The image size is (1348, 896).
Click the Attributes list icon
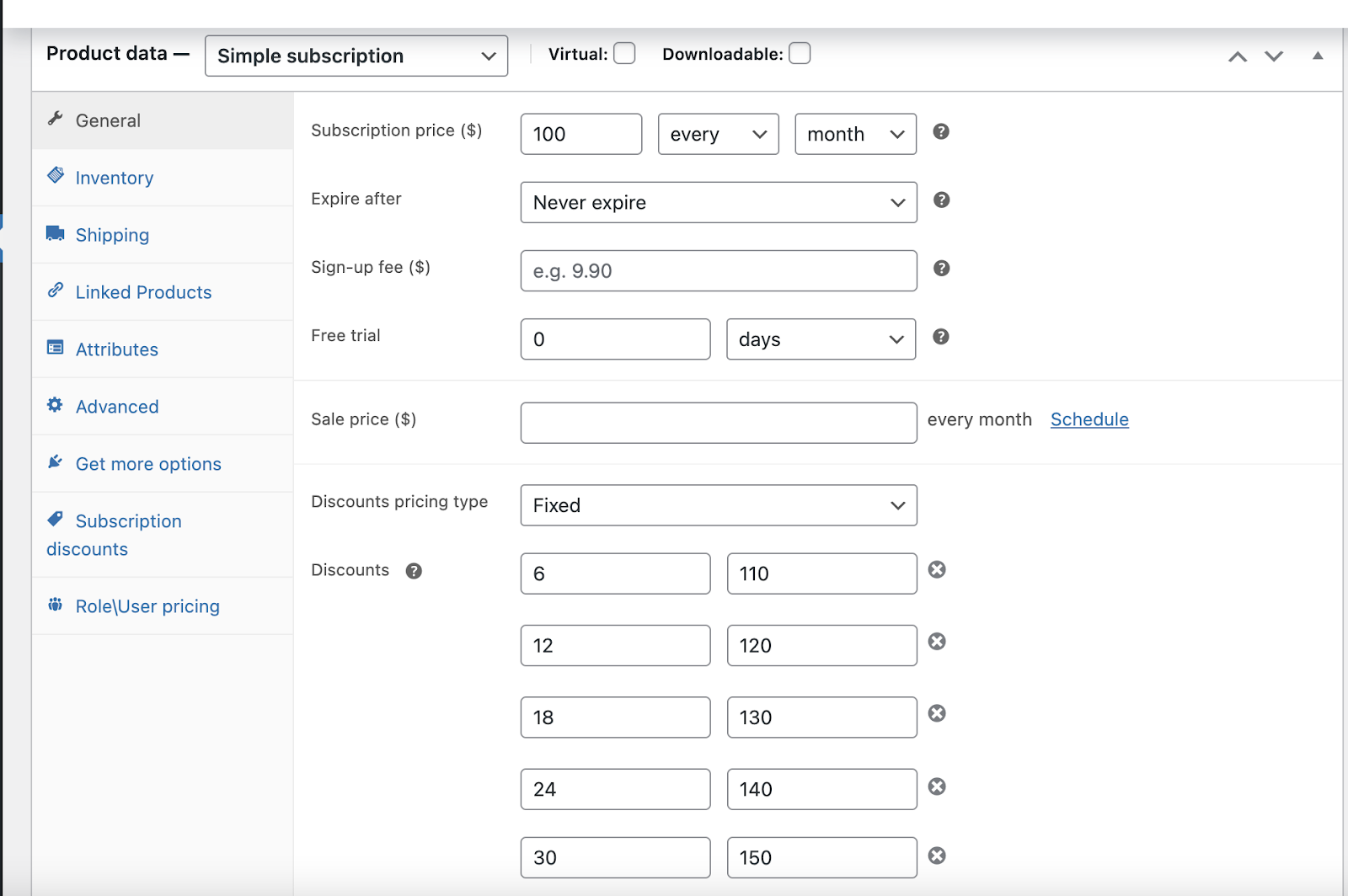[56, 348]
